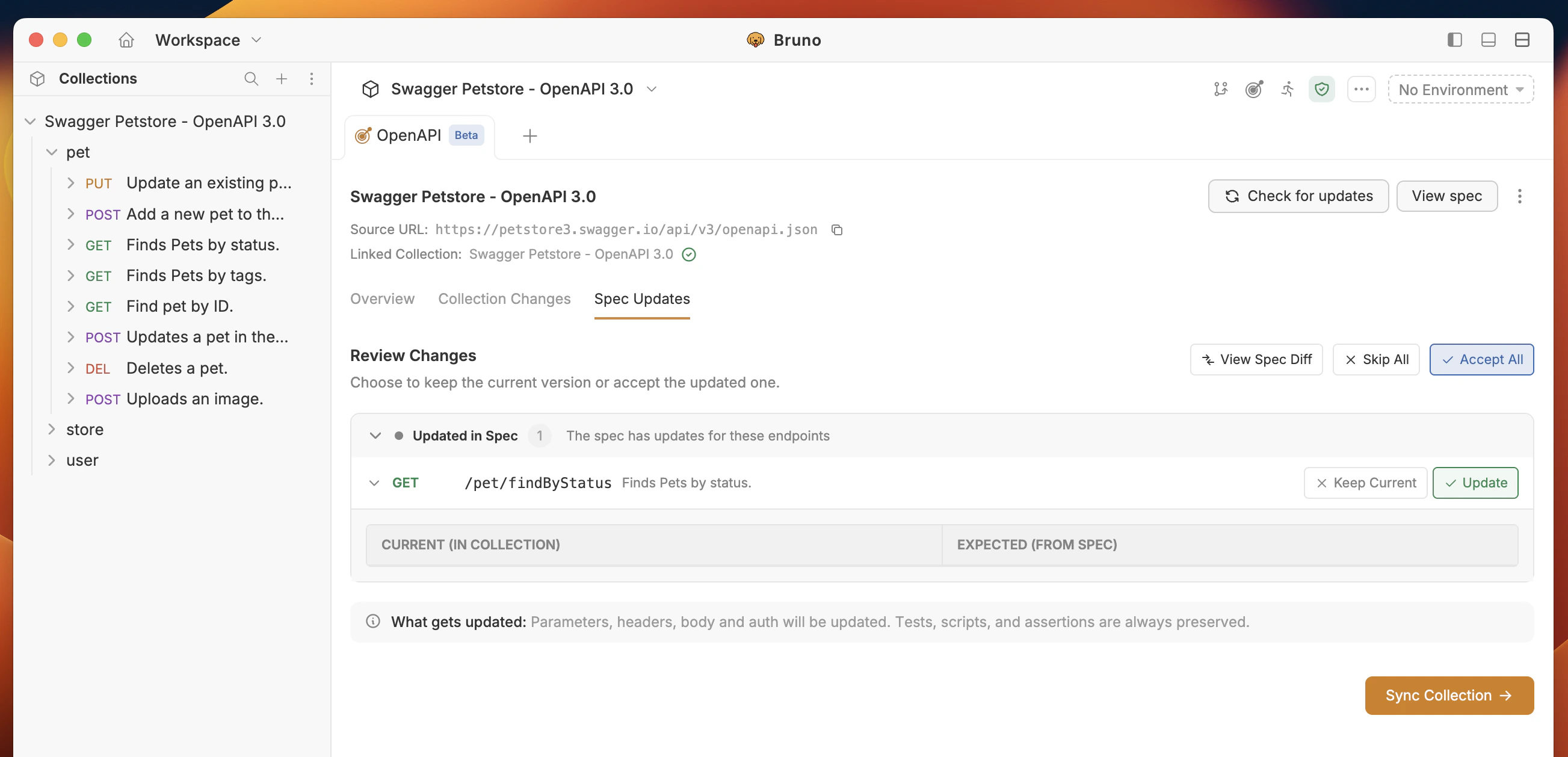Click the Sync Collection button
The image size is (1568, 757).
pyautogui.click(x=1449, y=695)
